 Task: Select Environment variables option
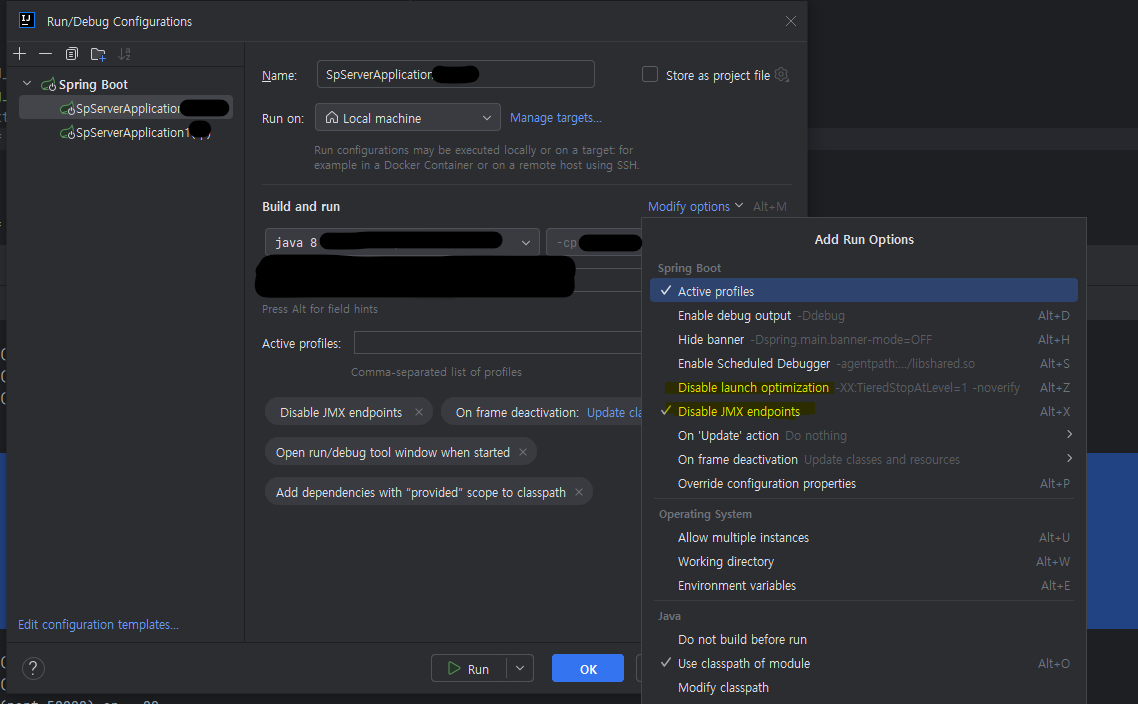tap(864, 586)
